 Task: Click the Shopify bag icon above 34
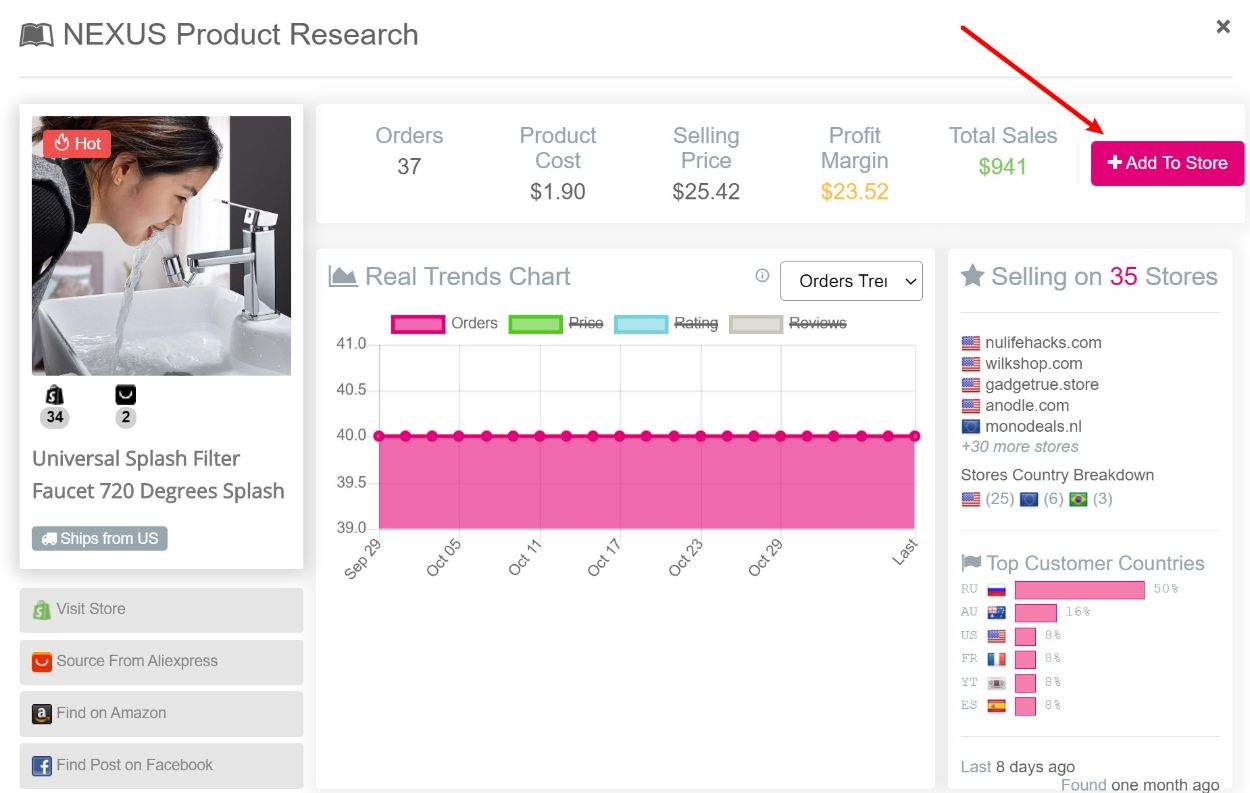point(55,394)
